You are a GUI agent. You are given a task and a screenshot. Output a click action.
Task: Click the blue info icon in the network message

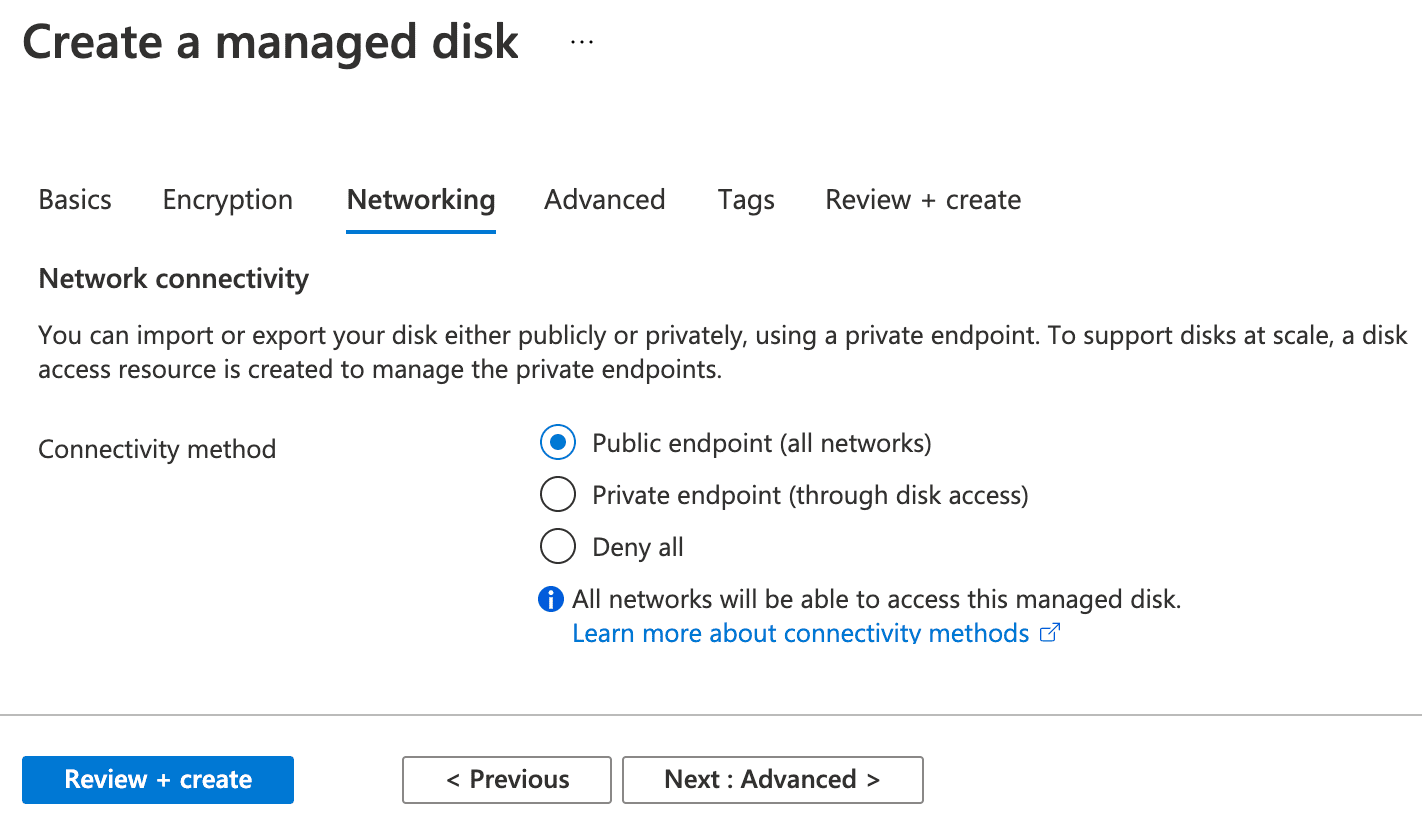click(x=550, y=598)
